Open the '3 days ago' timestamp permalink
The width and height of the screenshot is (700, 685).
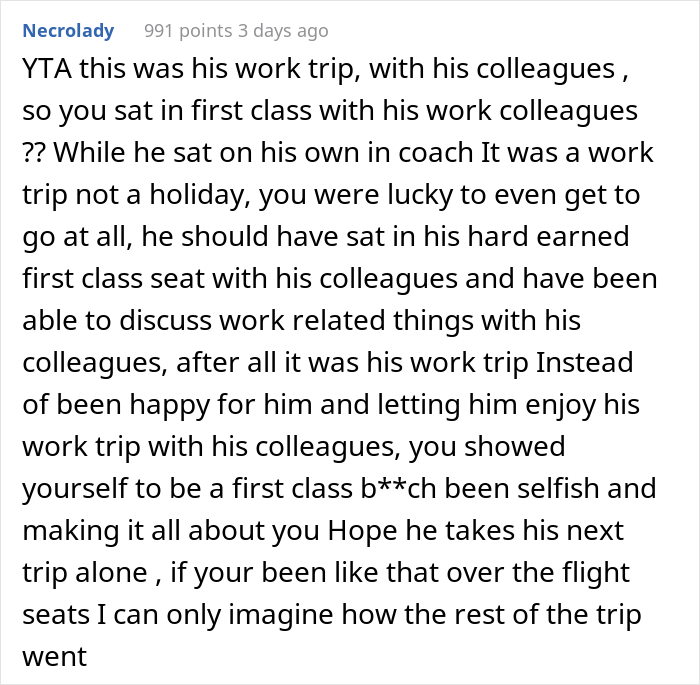point(283,31)
